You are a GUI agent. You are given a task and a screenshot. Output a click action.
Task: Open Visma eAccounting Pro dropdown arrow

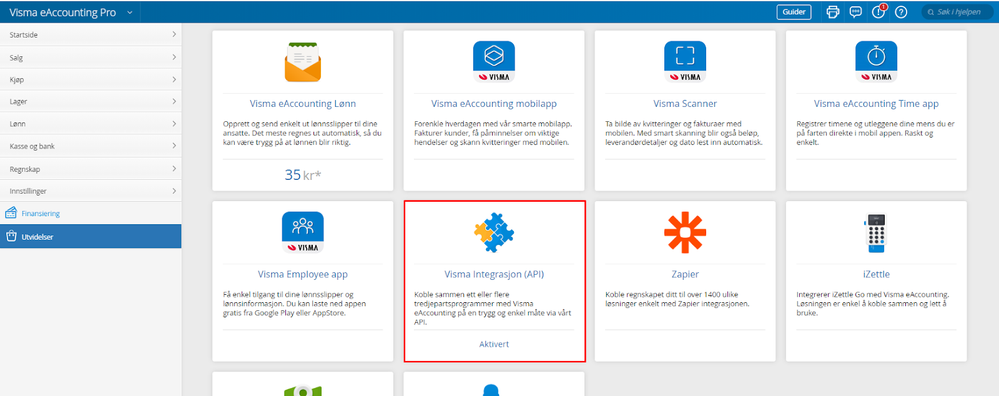[129, 12]
